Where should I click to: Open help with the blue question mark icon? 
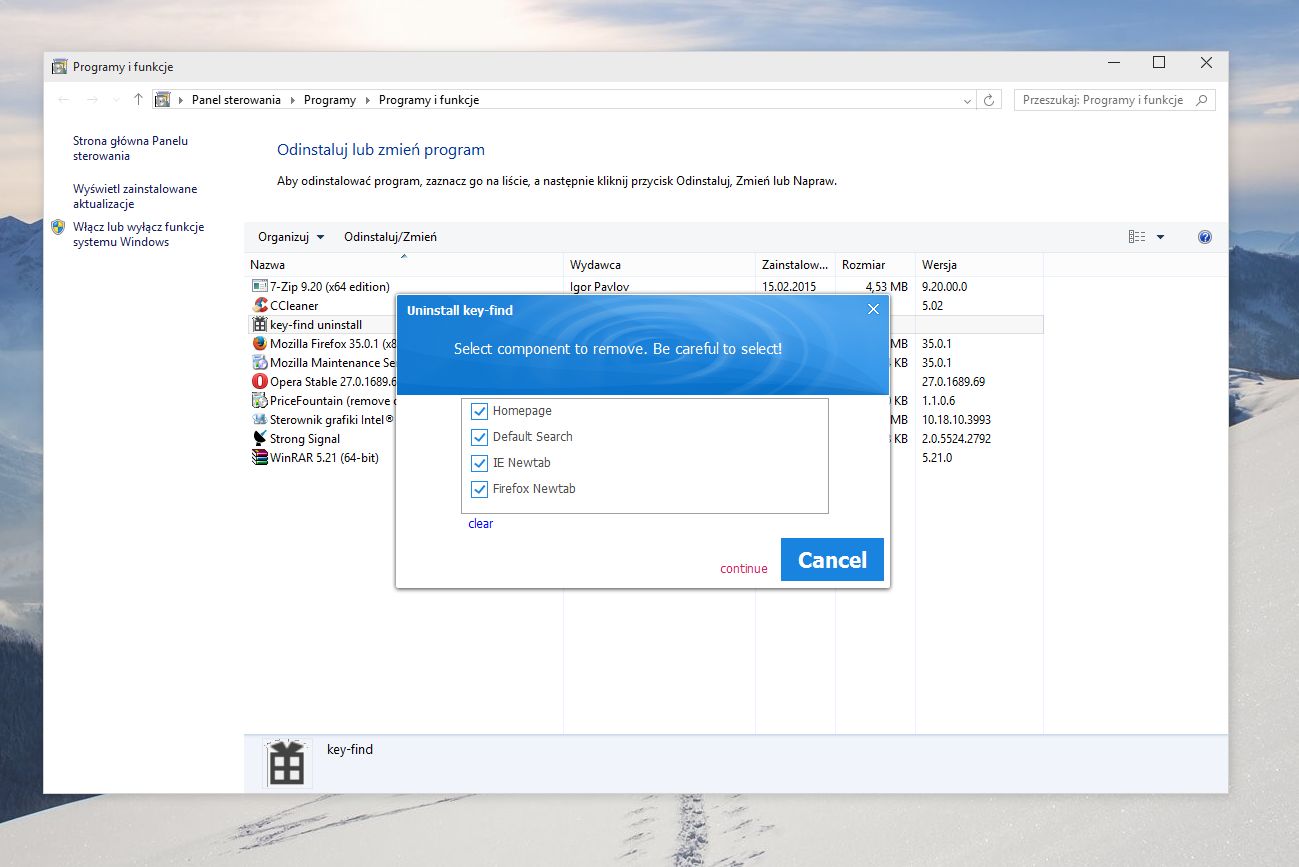[x=1204, y=237]
